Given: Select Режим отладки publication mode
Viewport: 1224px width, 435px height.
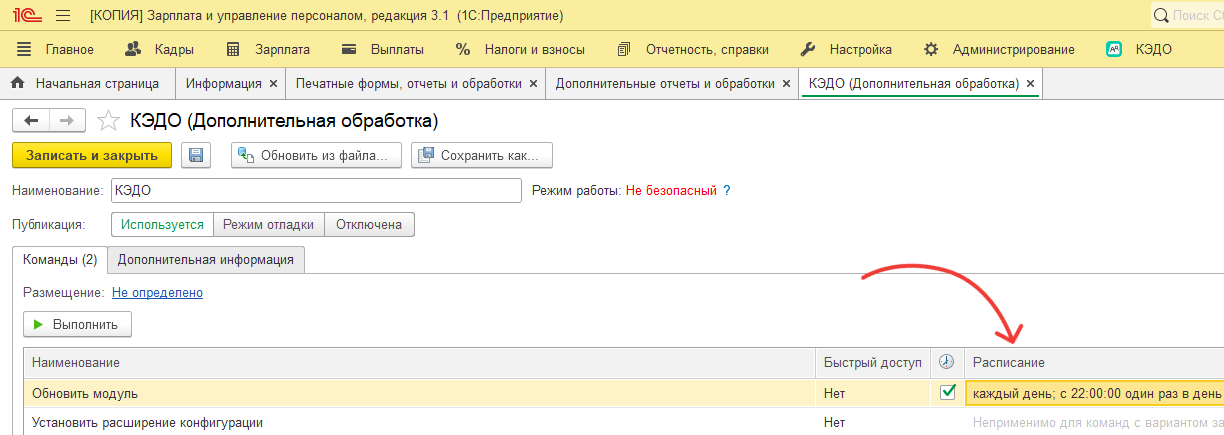Looking at the screenshot, I should click(x=269, y=225).
